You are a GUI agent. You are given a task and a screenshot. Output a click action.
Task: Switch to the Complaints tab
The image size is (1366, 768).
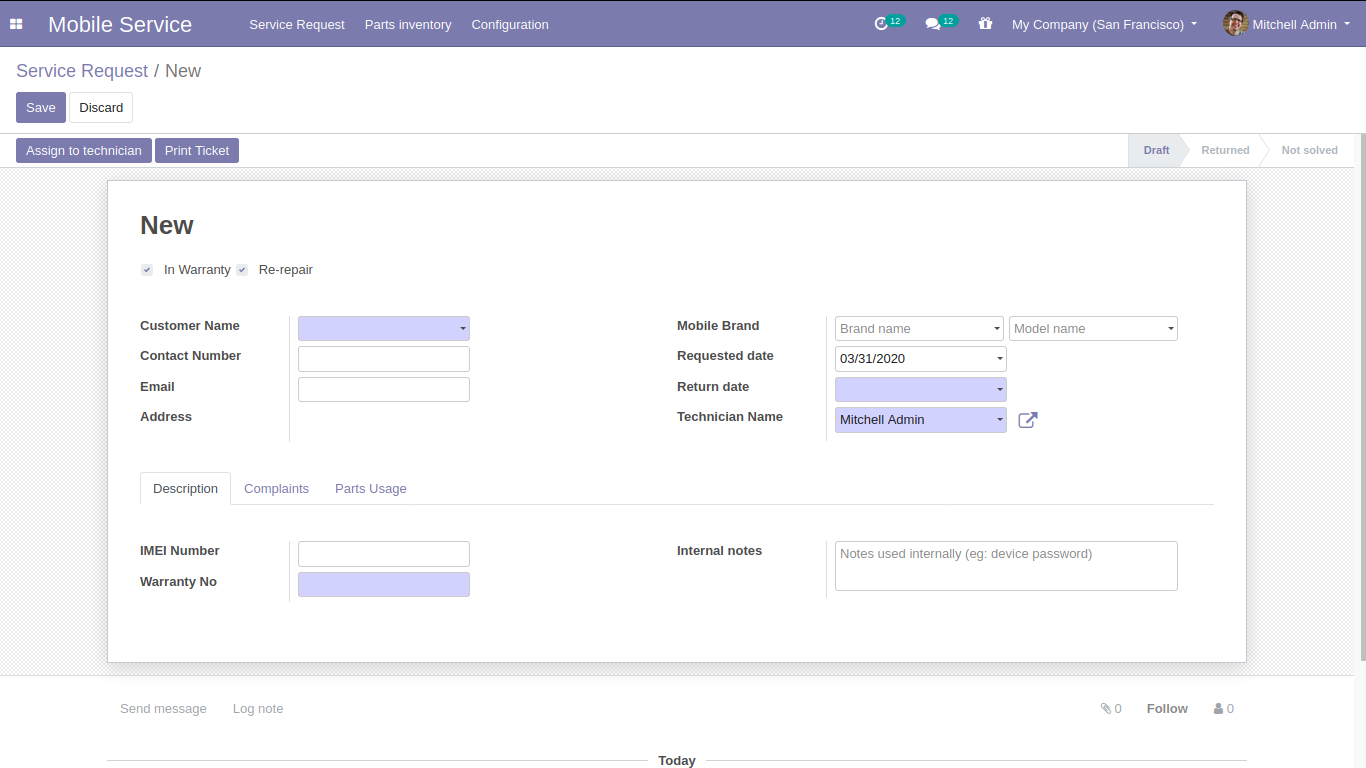[x=276, y=489]
